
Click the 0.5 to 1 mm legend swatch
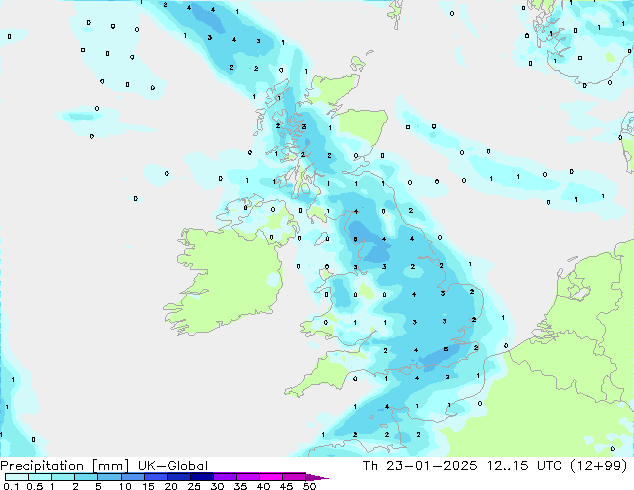(x=40, y=477)
